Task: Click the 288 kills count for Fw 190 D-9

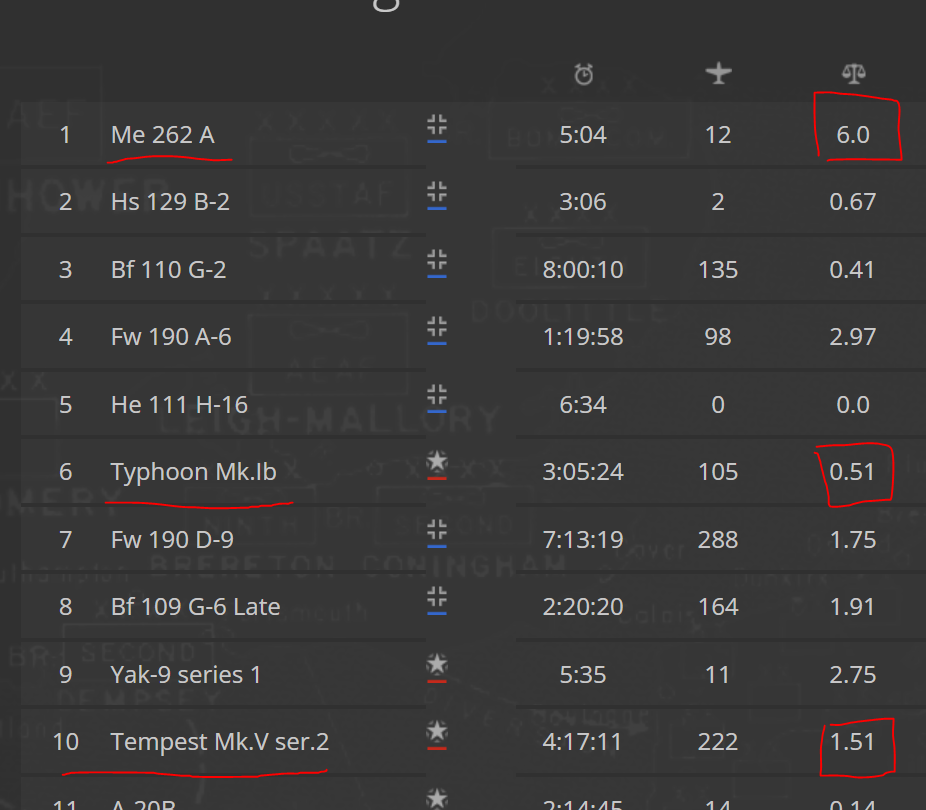Action: [718, 540]
